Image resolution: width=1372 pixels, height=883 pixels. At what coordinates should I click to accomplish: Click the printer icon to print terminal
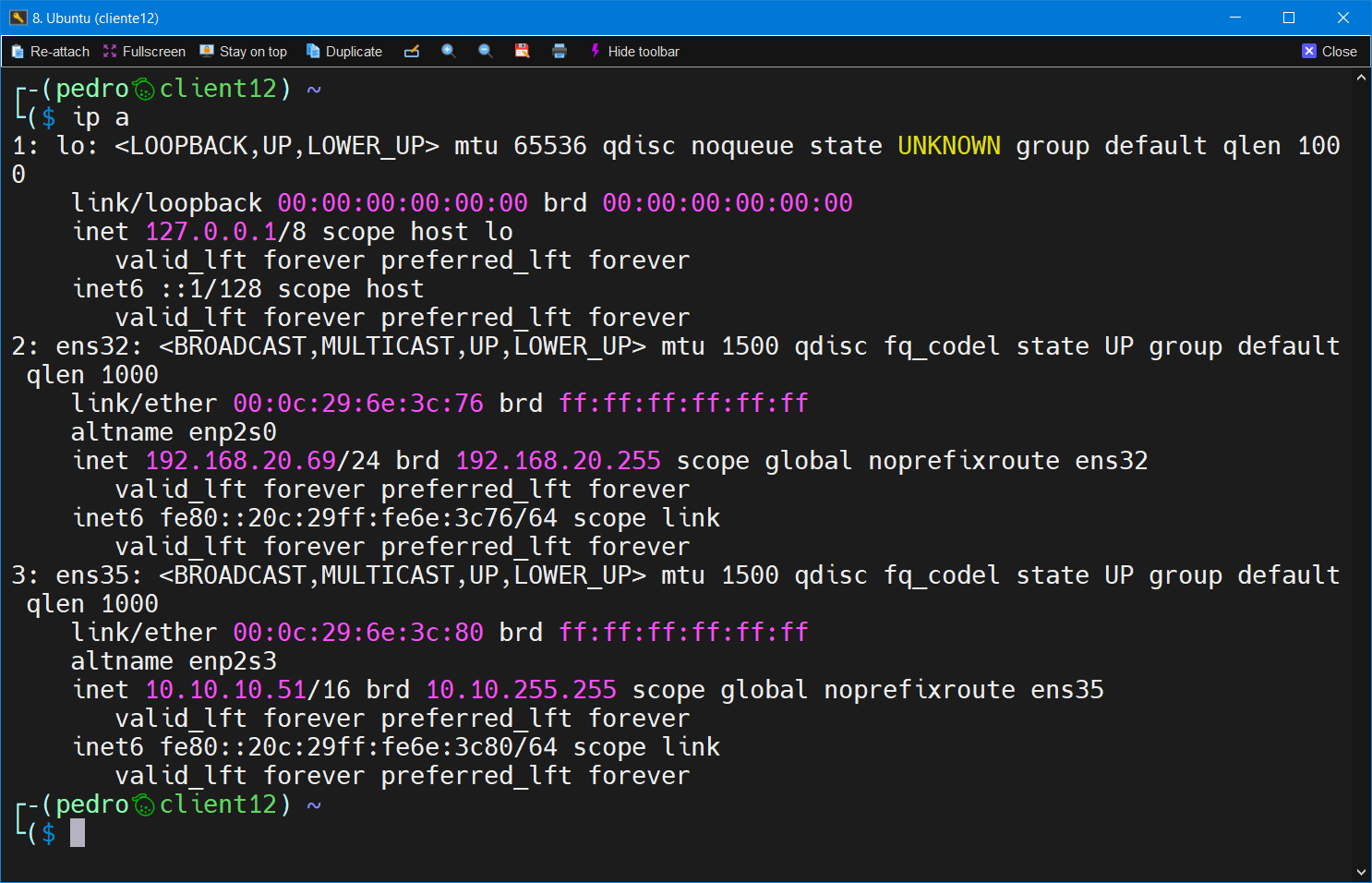point(560,52)
